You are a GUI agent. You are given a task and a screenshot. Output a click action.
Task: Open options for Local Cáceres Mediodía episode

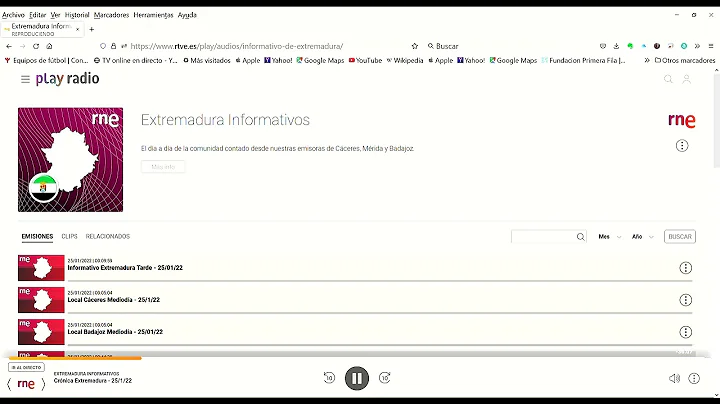pyautogui.click(x=686, y=300)
